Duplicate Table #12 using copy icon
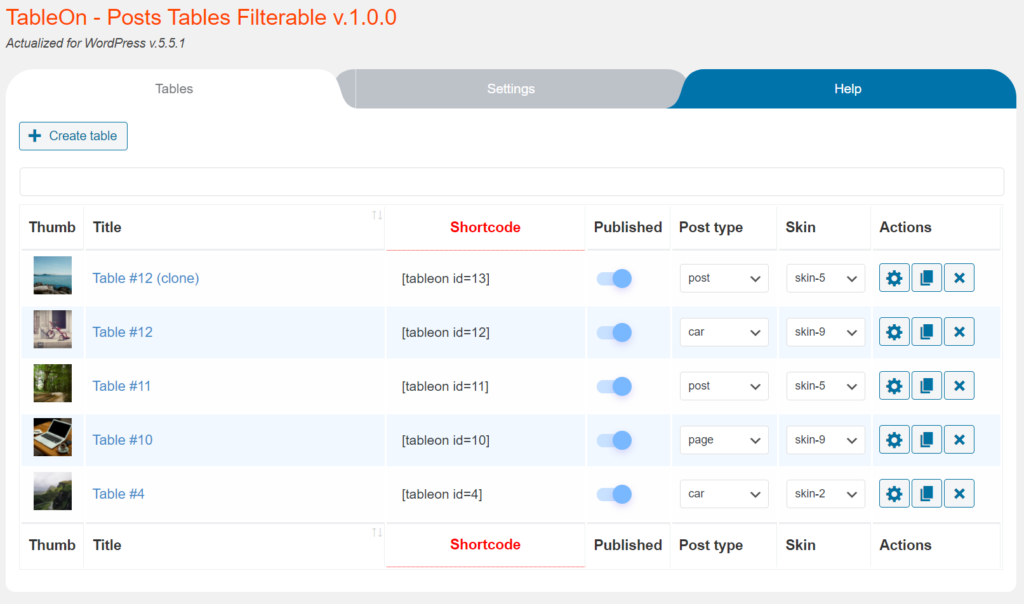 [926, 332]
